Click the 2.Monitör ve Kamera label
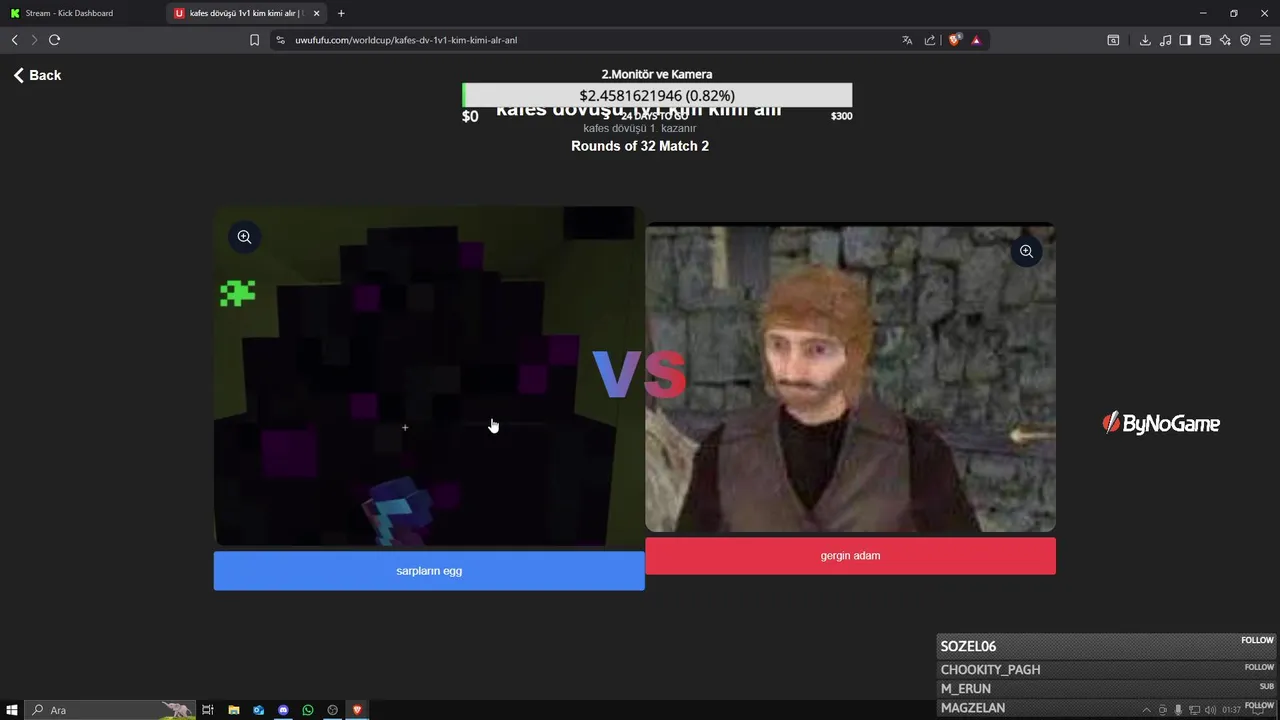The width and height of the screenshot is (1280, 720). tap(657, 74)
